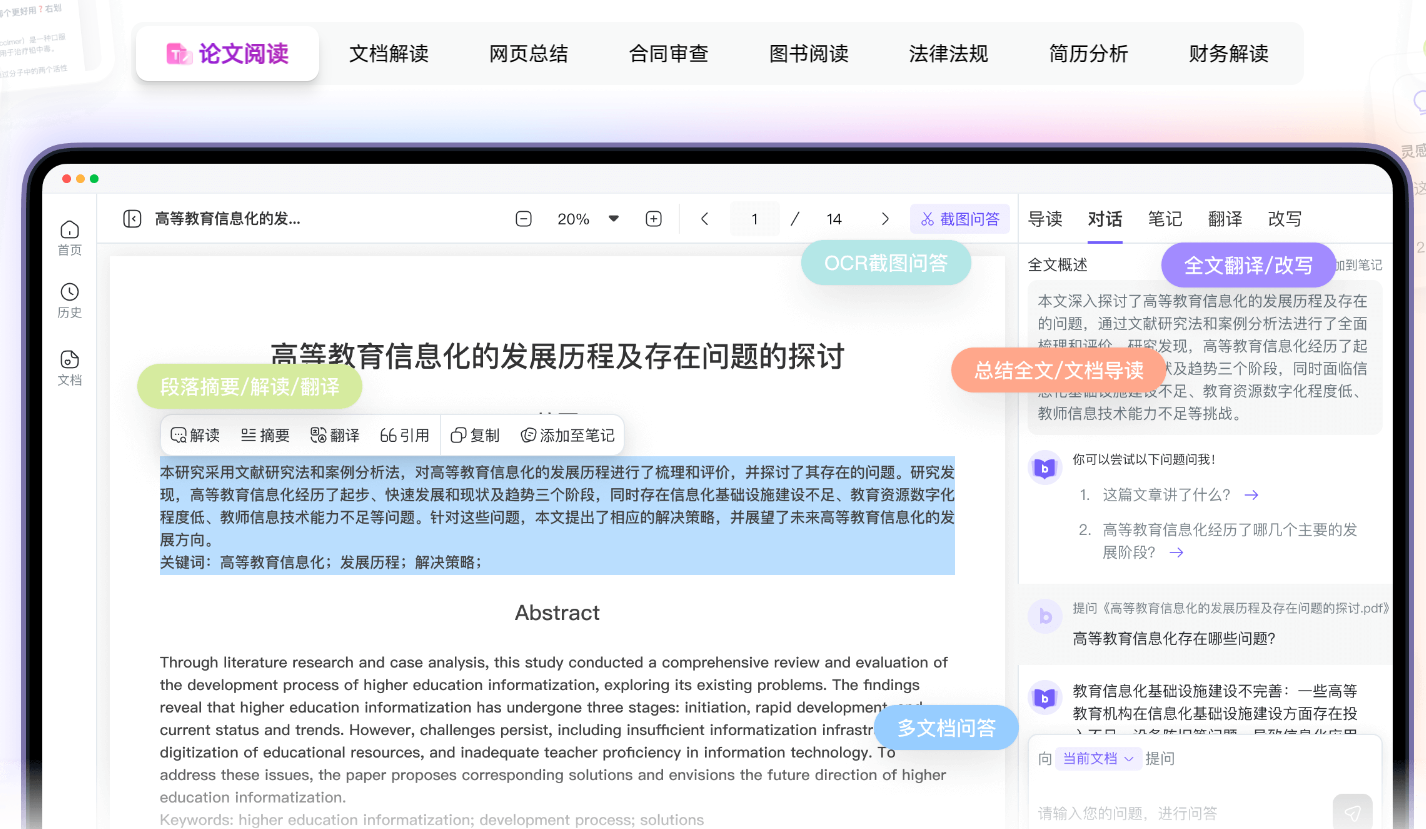Open the 当前文档 scope dropdown
This screenshot has height=829, width=1426.
pos(1098,759)
